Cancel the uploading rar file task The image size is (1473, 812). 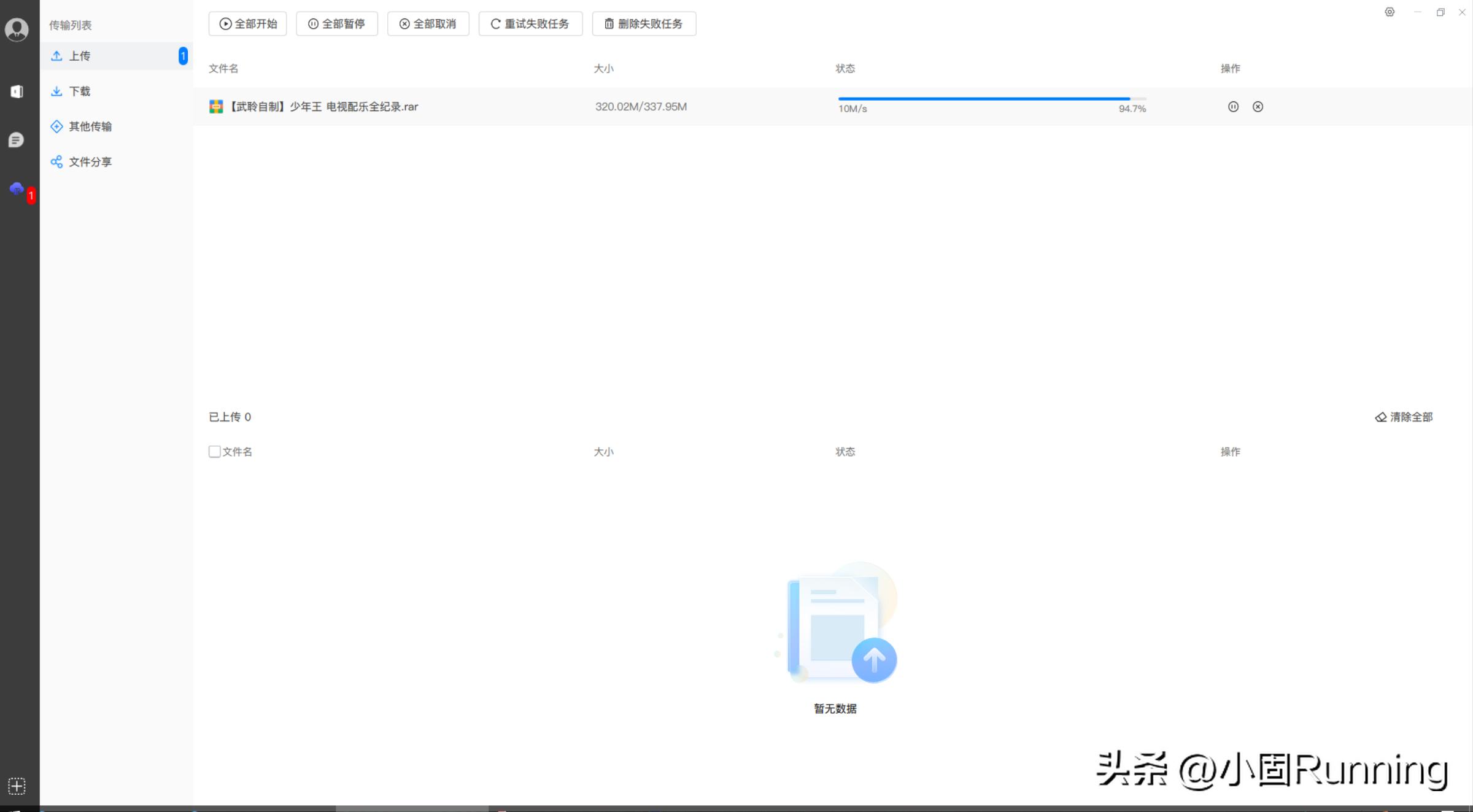pos(1258,106)
